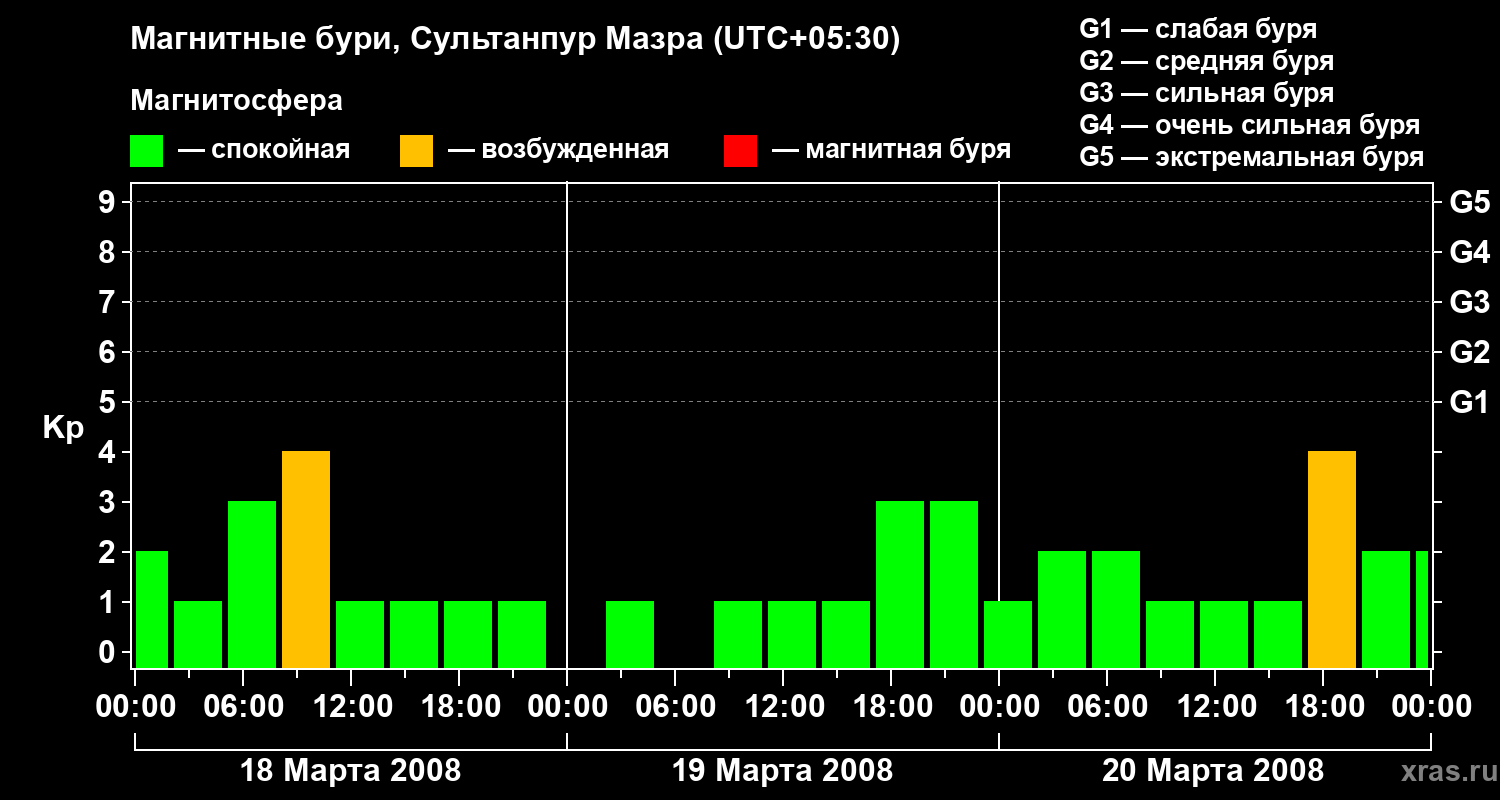The image size is (1500, 800).
Task: Click the '— магнитная буря' legend label
Action: tap(891, 151)
